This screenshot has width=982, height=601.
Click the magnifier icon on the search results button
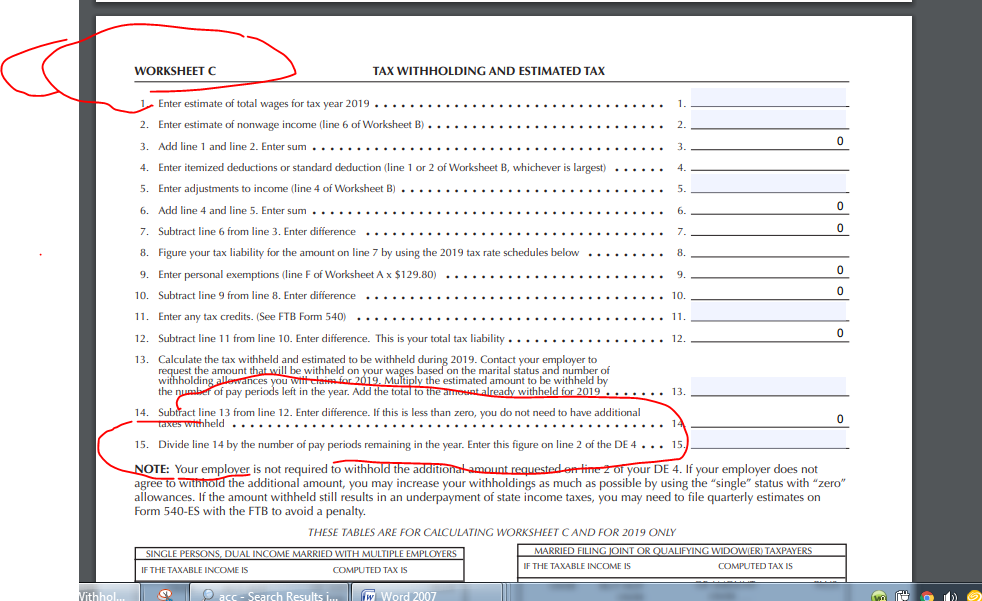tap(207, 595)
